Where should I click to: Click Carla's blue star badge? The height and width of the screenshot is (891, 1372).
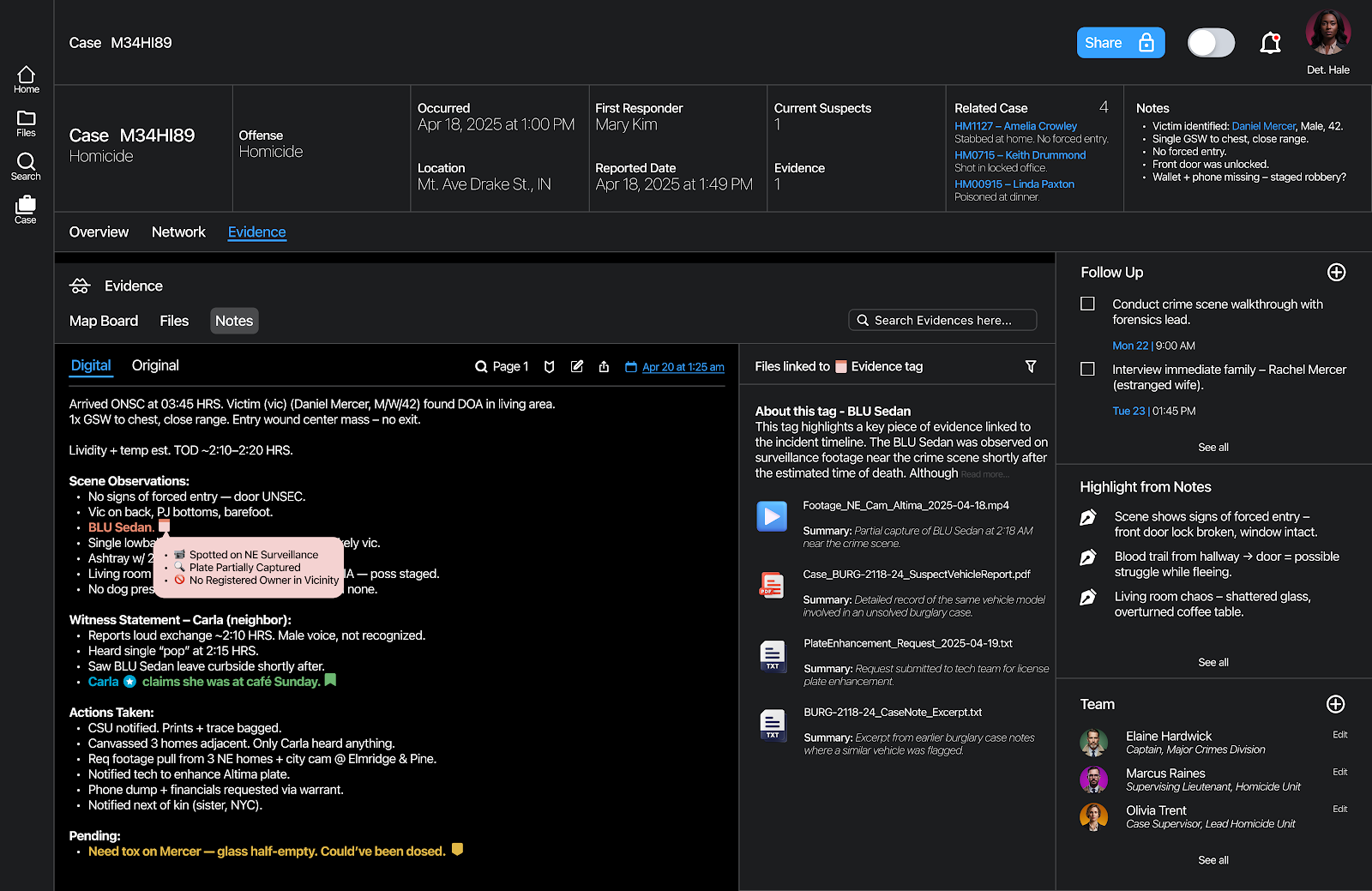129,682
